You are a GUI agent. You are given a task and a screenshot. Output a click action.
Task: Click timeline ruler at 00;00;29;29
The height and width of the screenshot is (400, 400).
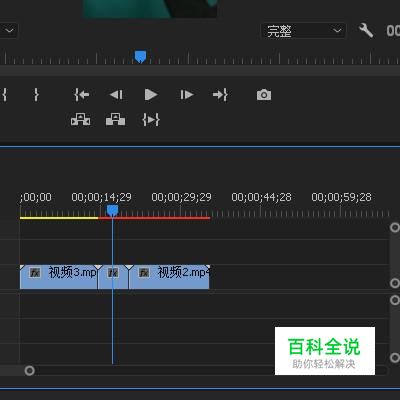click(181, 197)
